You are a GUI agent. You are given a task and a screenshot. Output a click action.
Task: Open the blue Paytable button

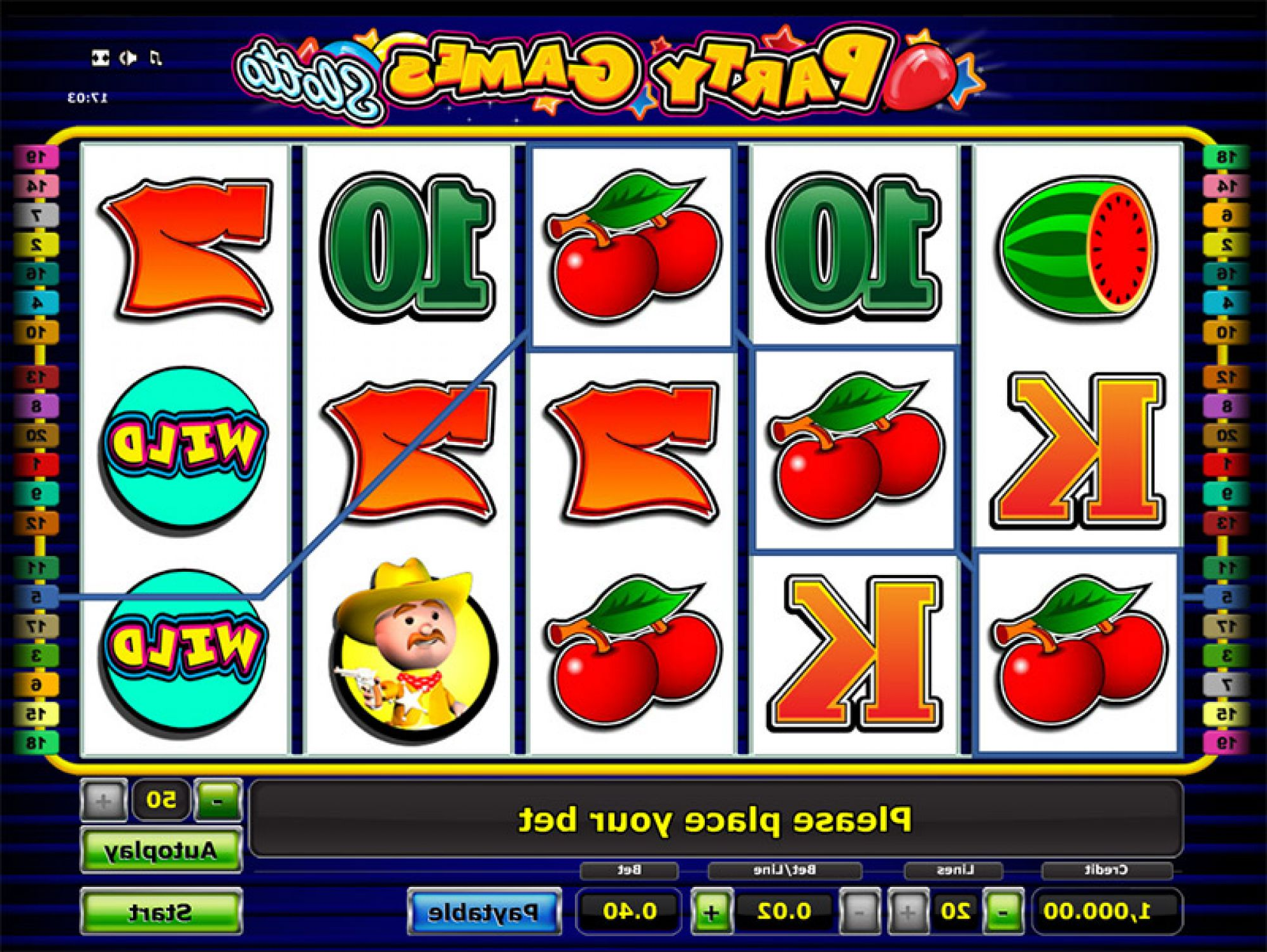pos(484,912)
